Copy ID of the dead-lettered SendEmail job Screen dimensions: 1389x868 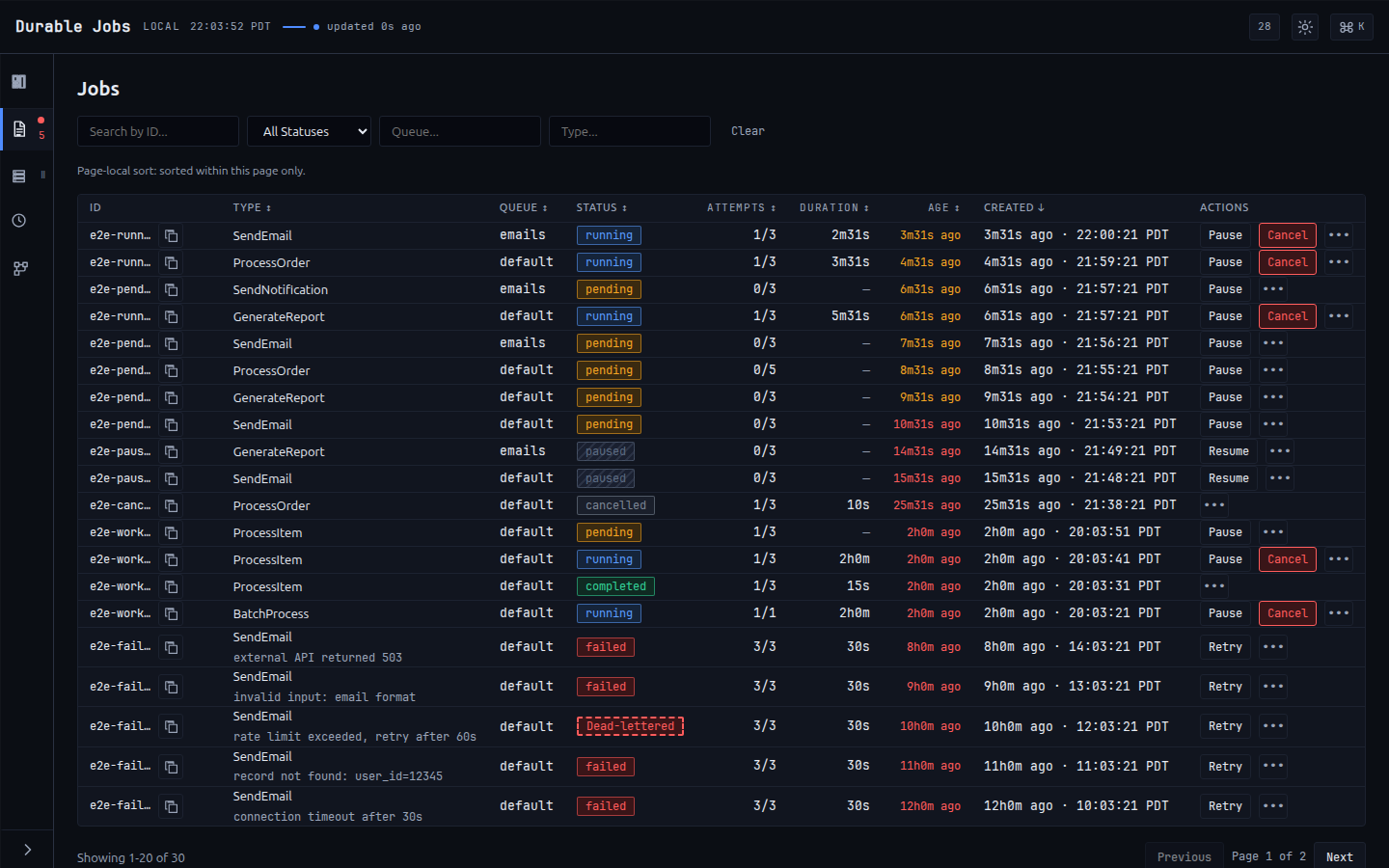pyautogui.click(x=171, y=726)
